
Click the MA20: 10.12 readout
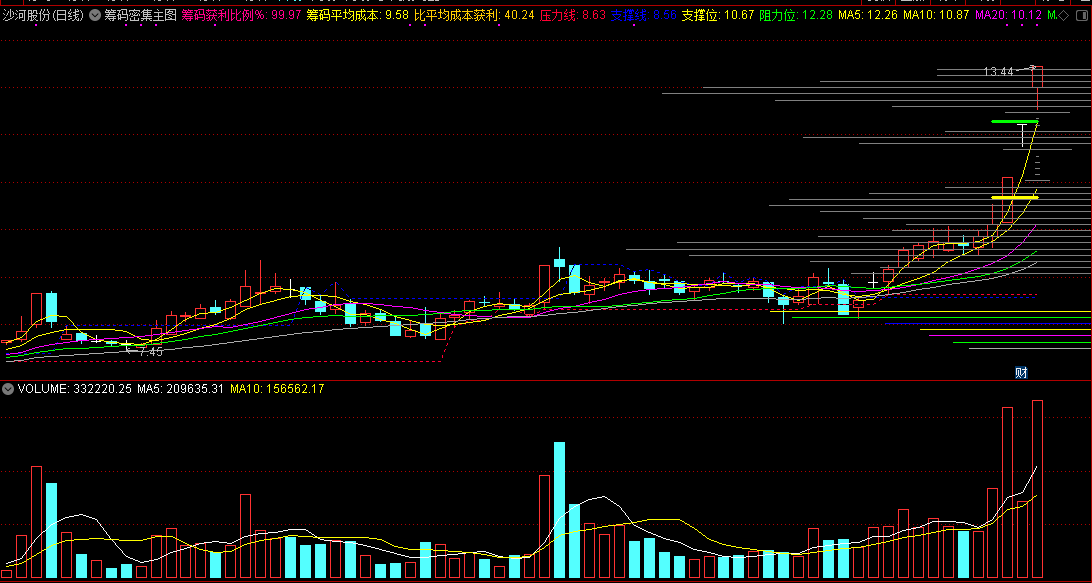[x=1008, y=15]
